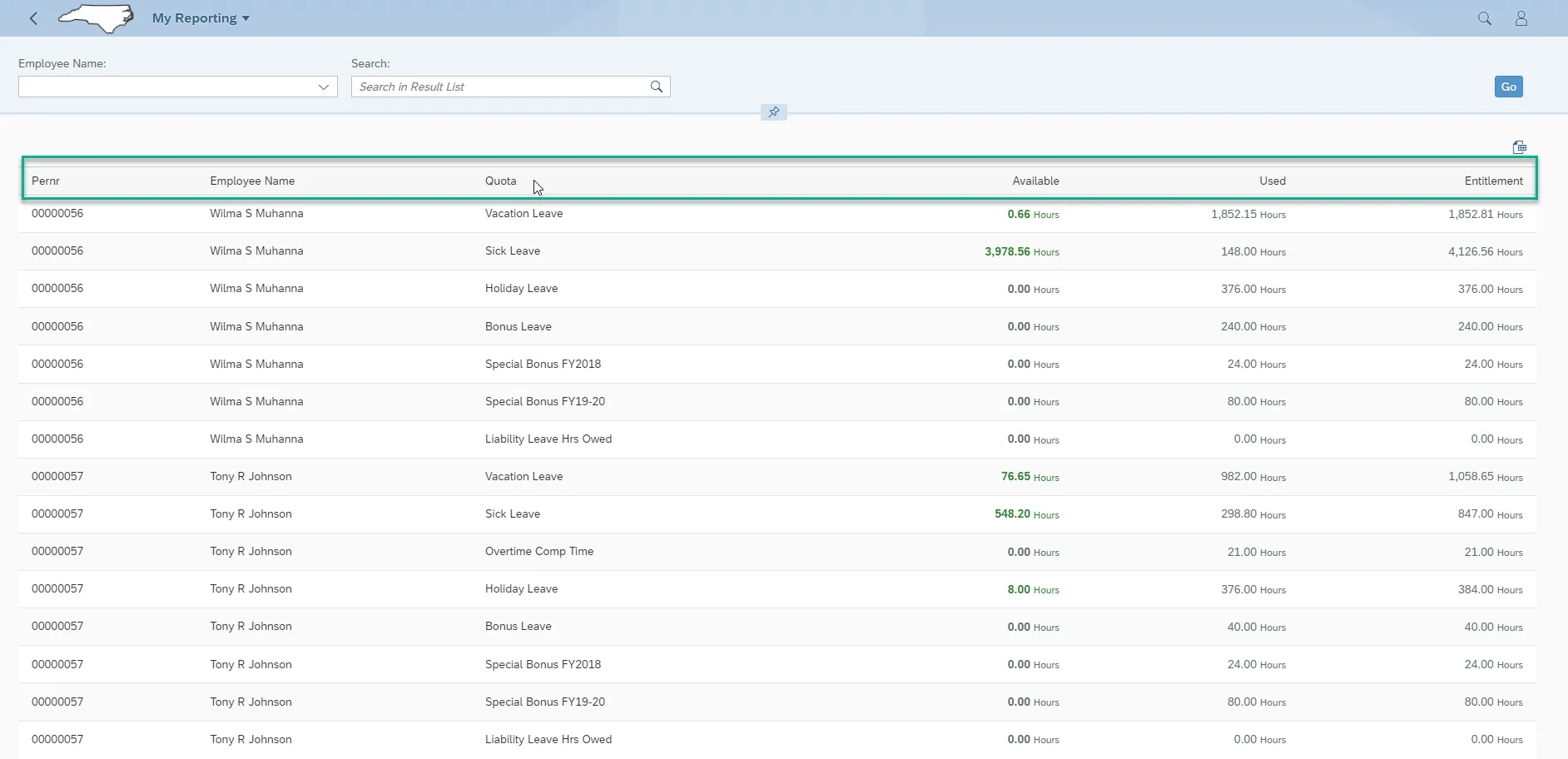This screenshot has height=759, width=1568.
Task: Click the North Carolina state logo
Action: tap(97, 18)
